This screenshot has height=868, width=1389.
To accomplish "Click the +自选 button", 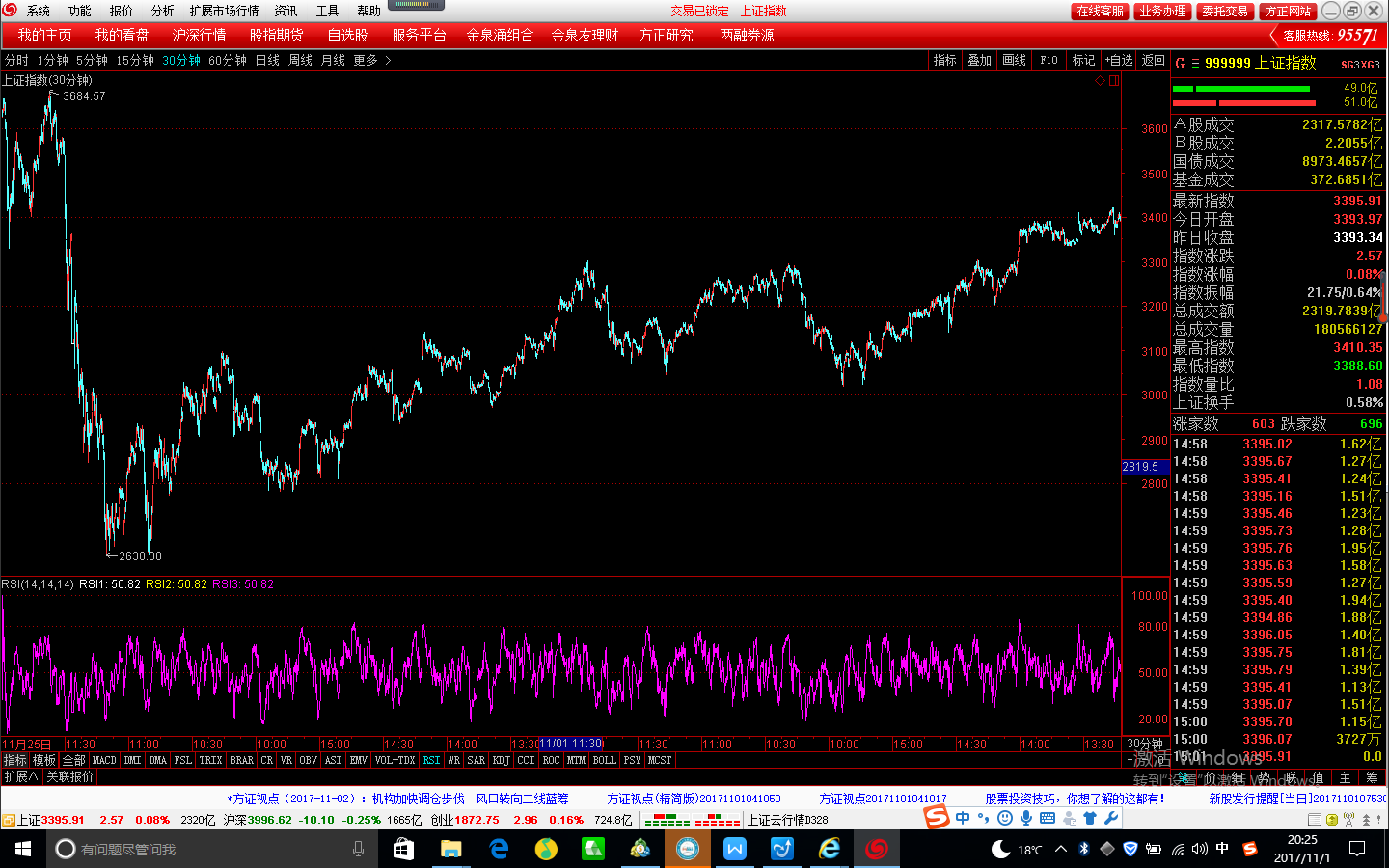I will point(1119,60).
